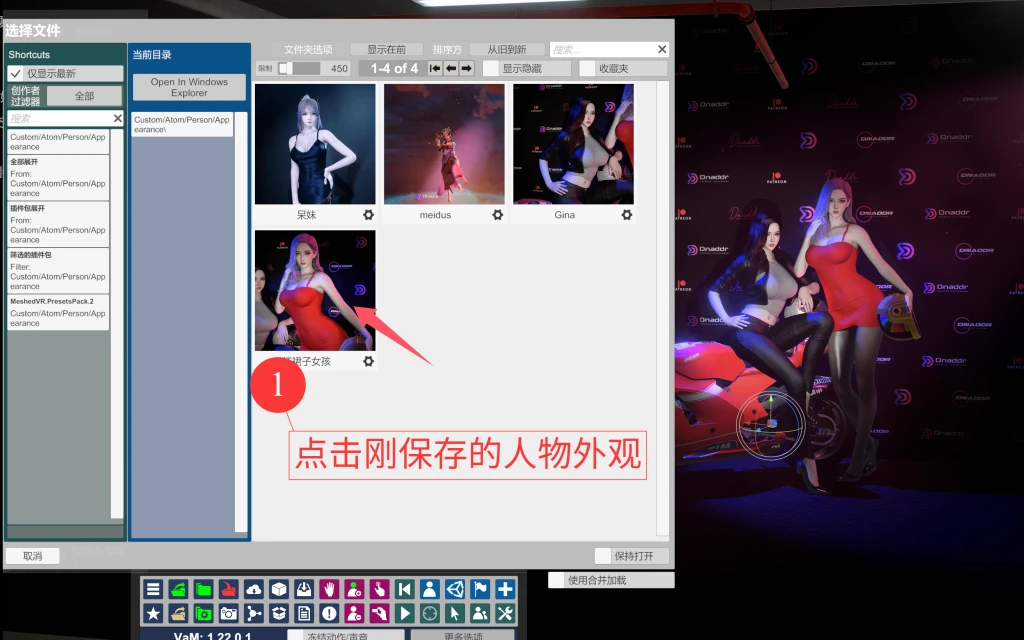Click the star favorites icon
Screen dimensions: 1024x640
[x=153, y=614]
